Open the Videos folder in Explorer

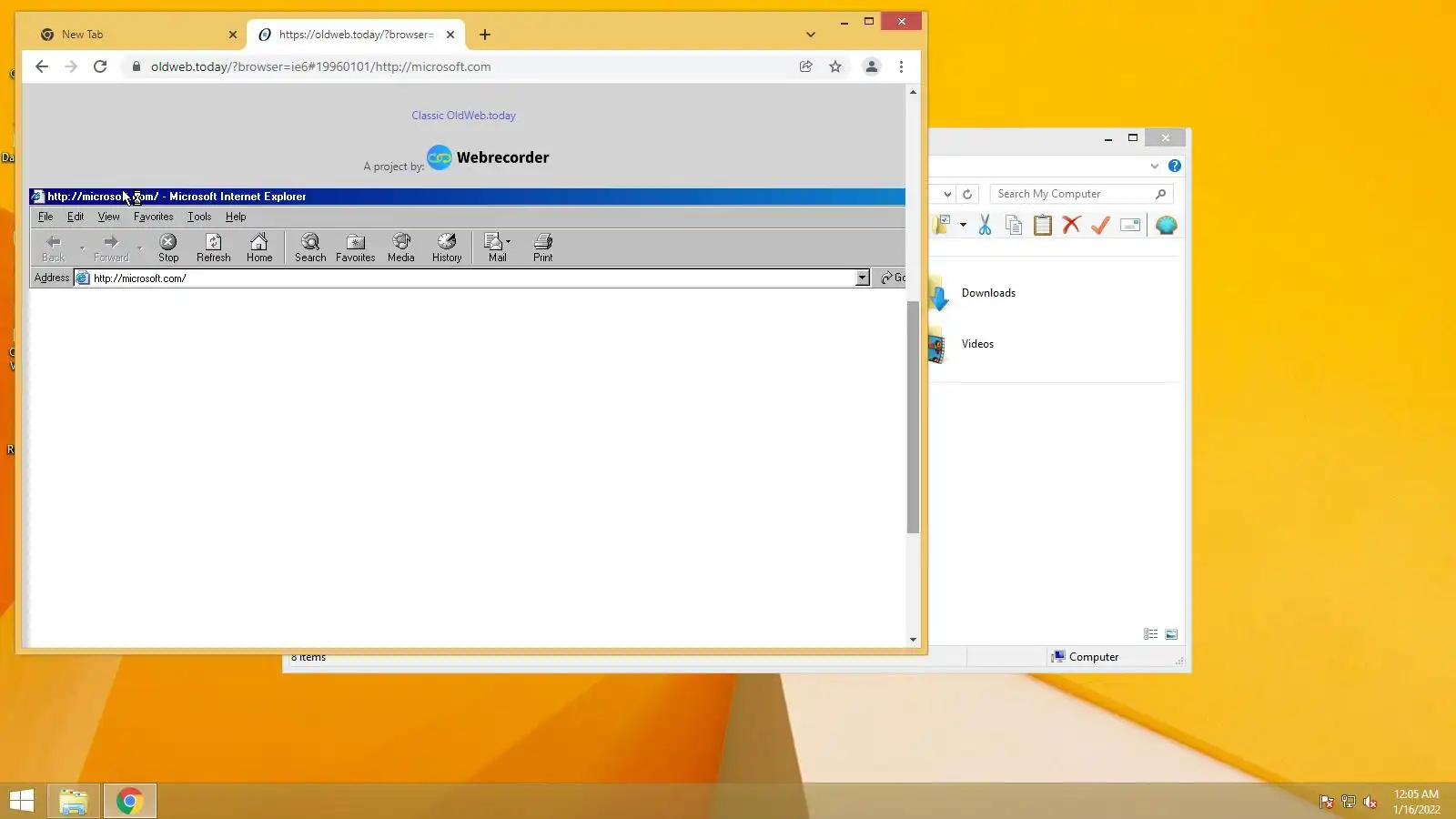tap(977, 344)
